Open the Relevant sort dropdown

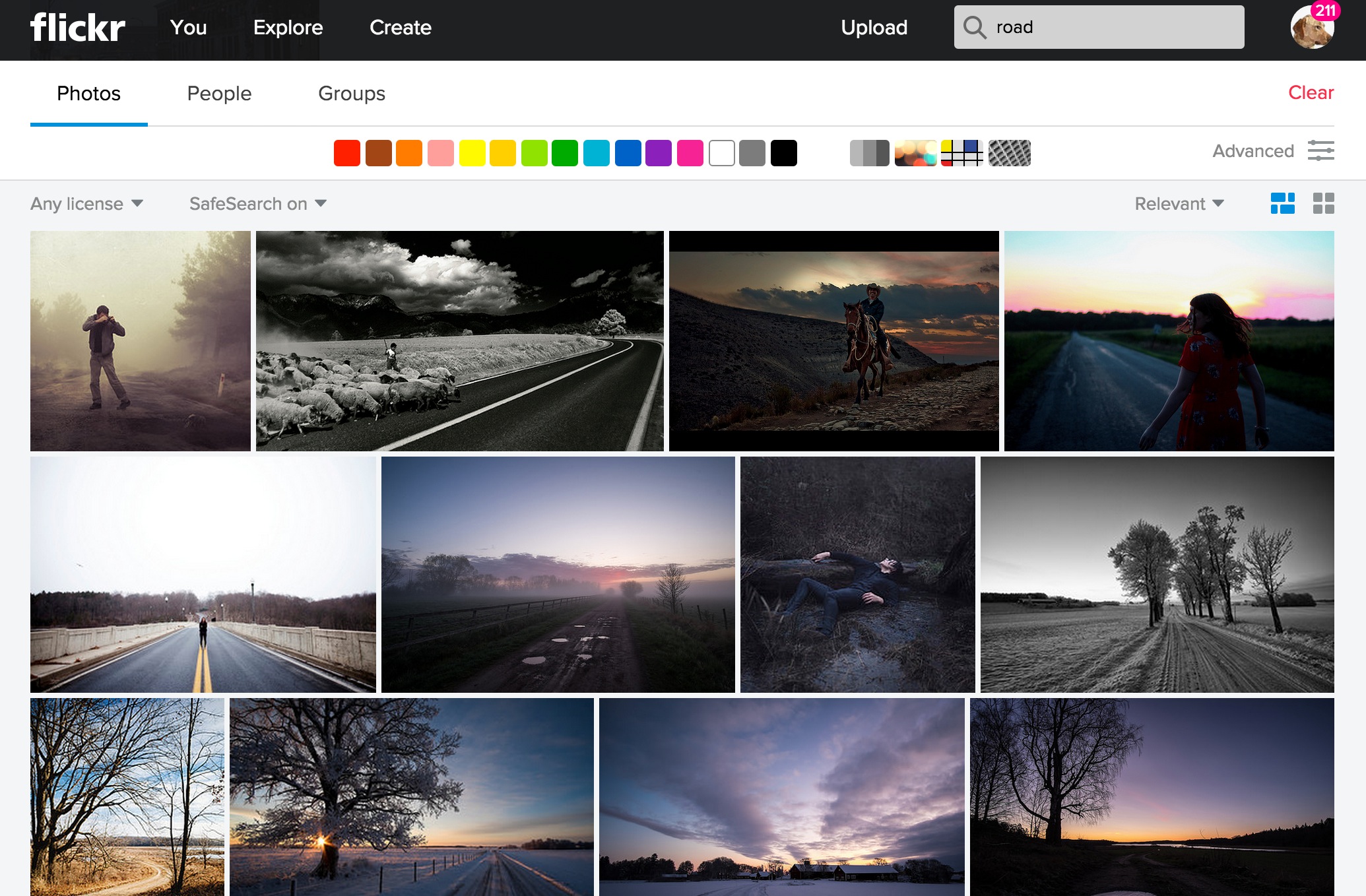coord(1177,203)
